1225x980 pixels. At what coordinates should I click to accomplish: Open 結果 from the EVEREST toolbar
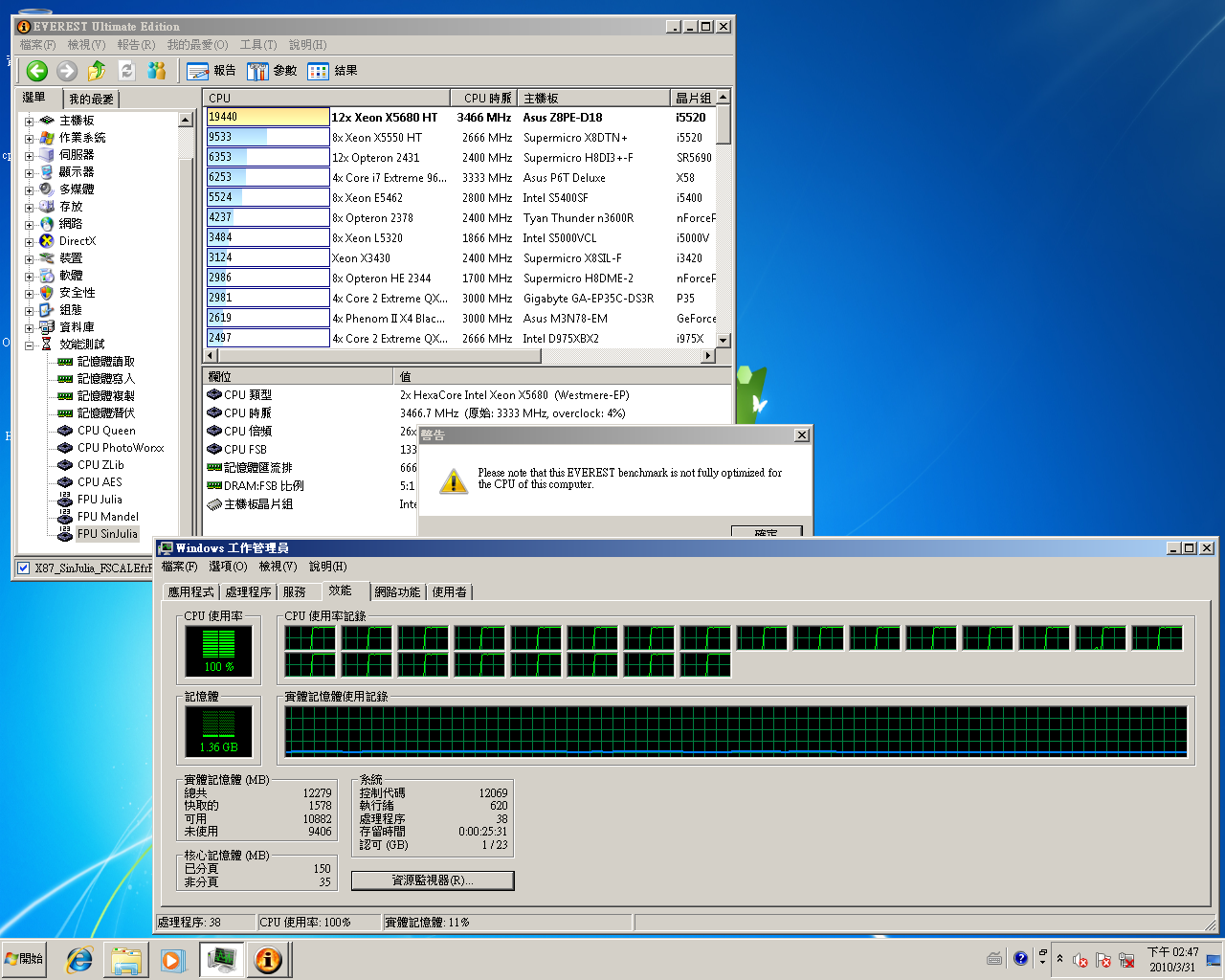click(x=332, y=71)
